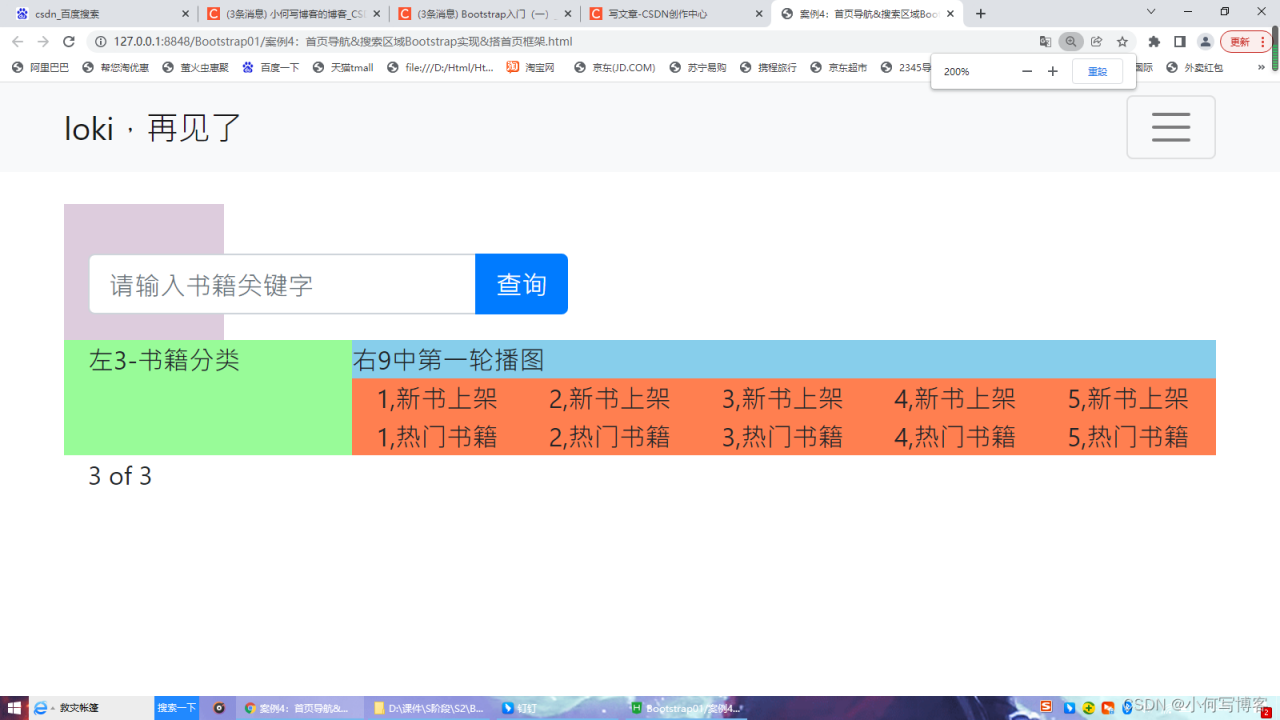Screen dimensions: 1280x720
Task: Select the 案例4 首页导航 tab
Action: tap(868, 14)
